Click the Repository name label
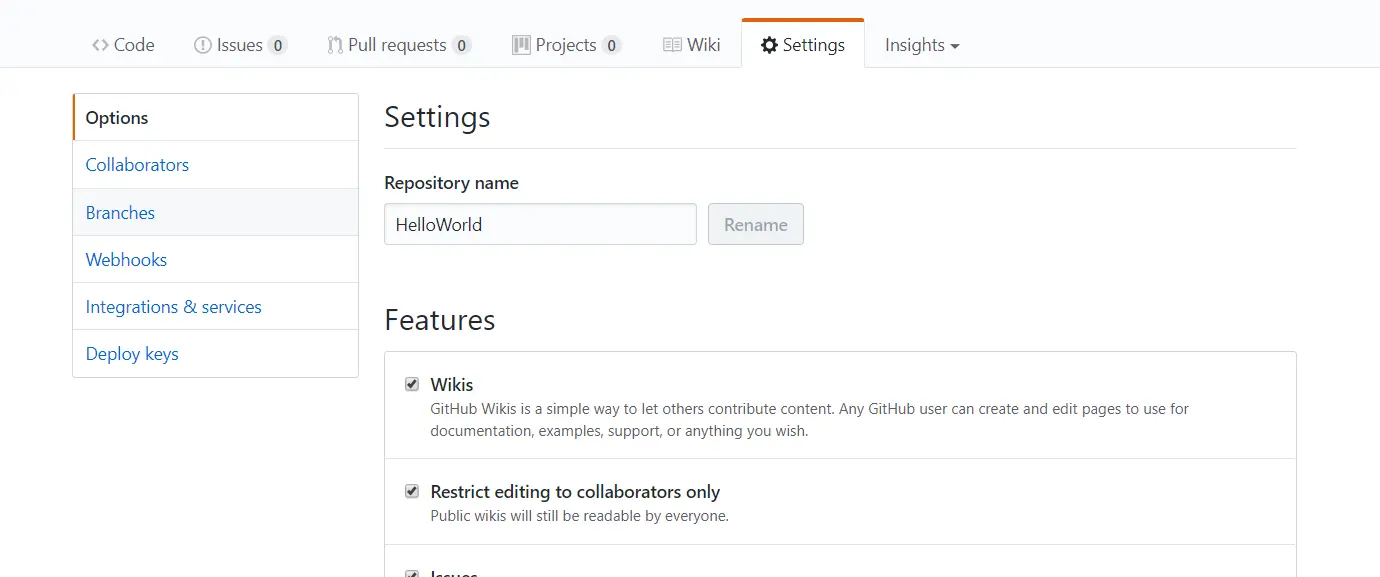This screenshot has width=1380, height=577. (451, 183)
